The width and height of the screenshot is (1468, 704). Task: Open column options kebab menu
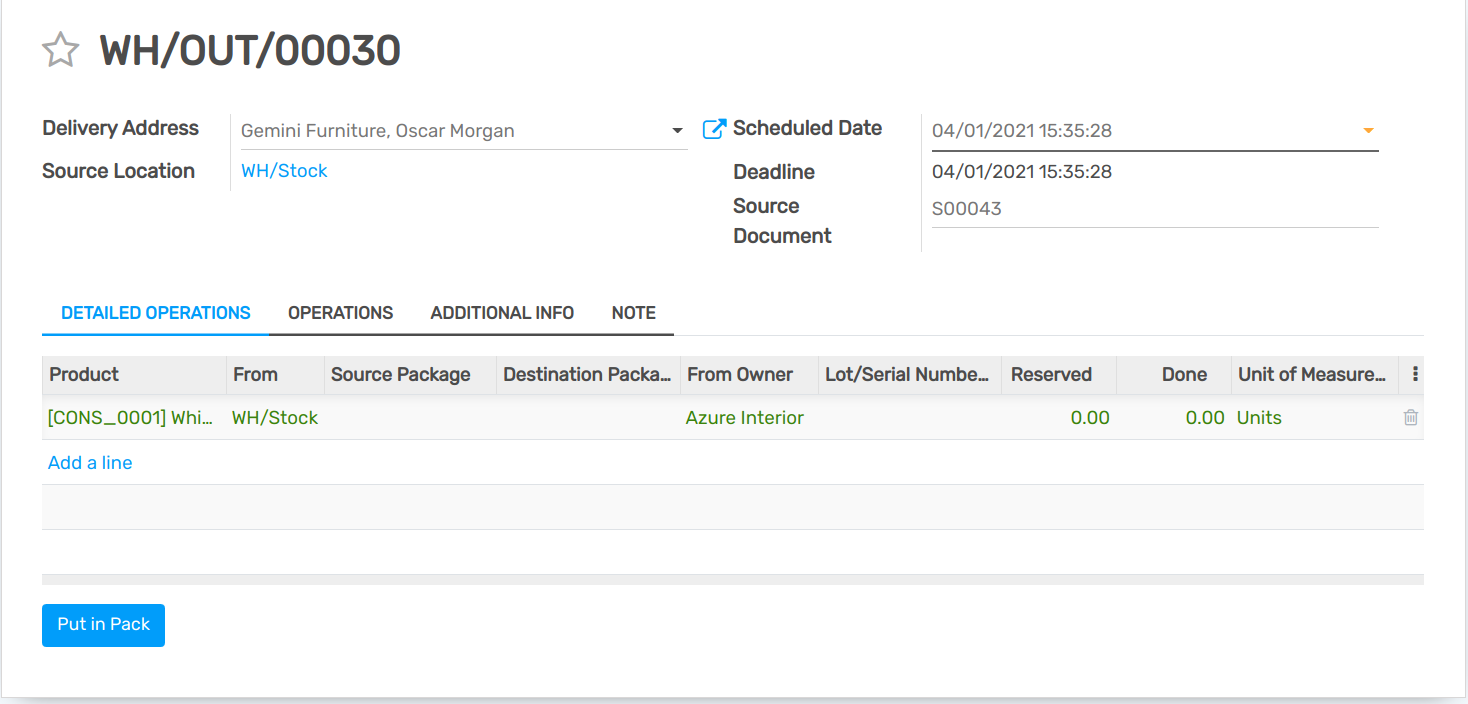point(1415,374)
